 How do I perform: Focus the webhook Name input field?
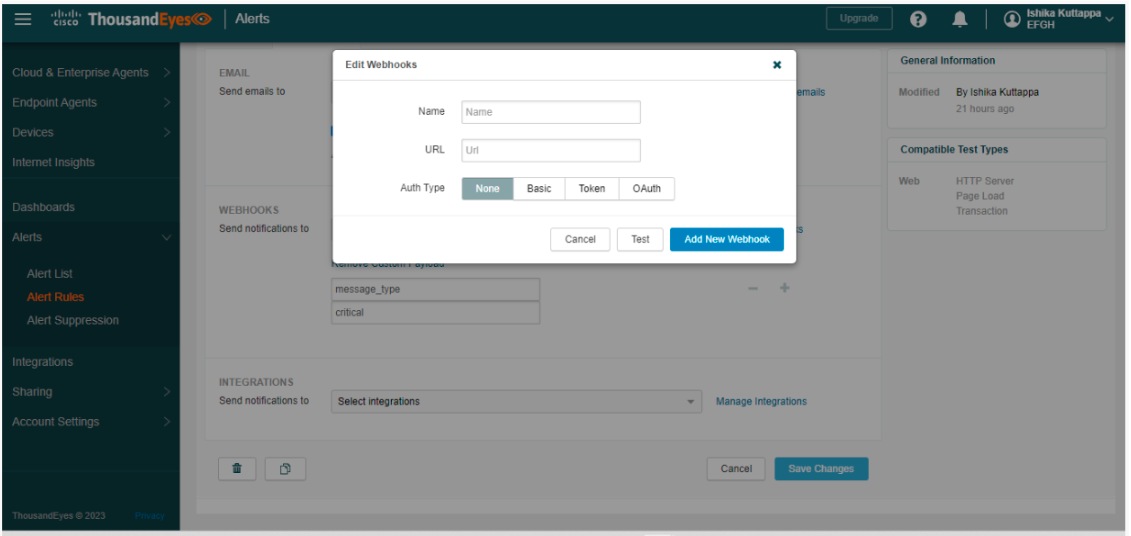coord(551,113)
